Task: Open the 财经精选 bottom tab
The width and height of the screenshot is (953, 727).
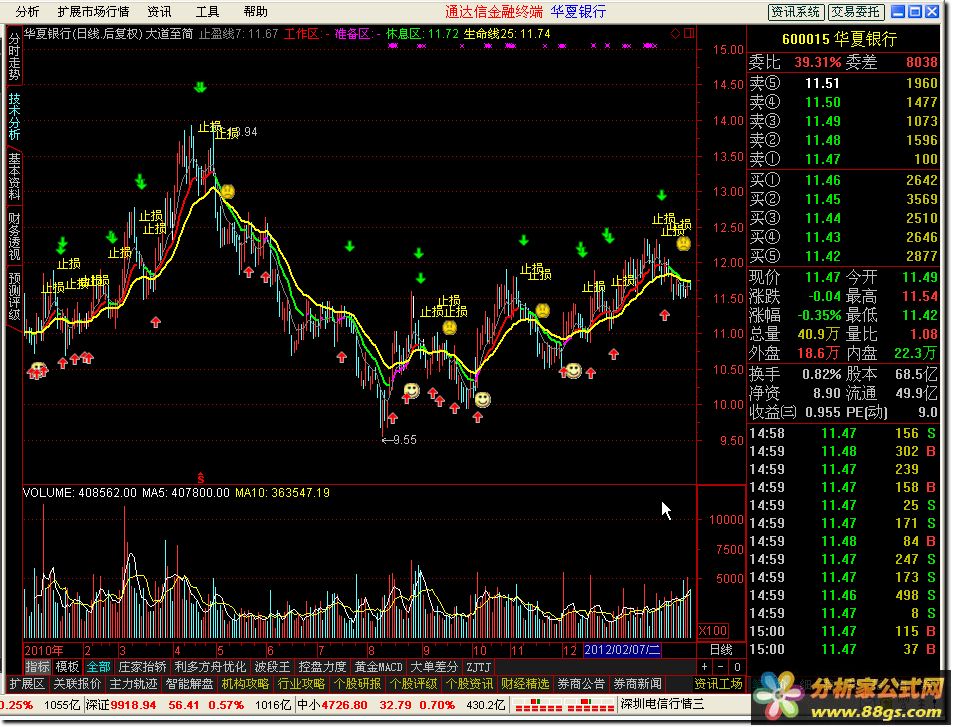Action: pos(525,684)
